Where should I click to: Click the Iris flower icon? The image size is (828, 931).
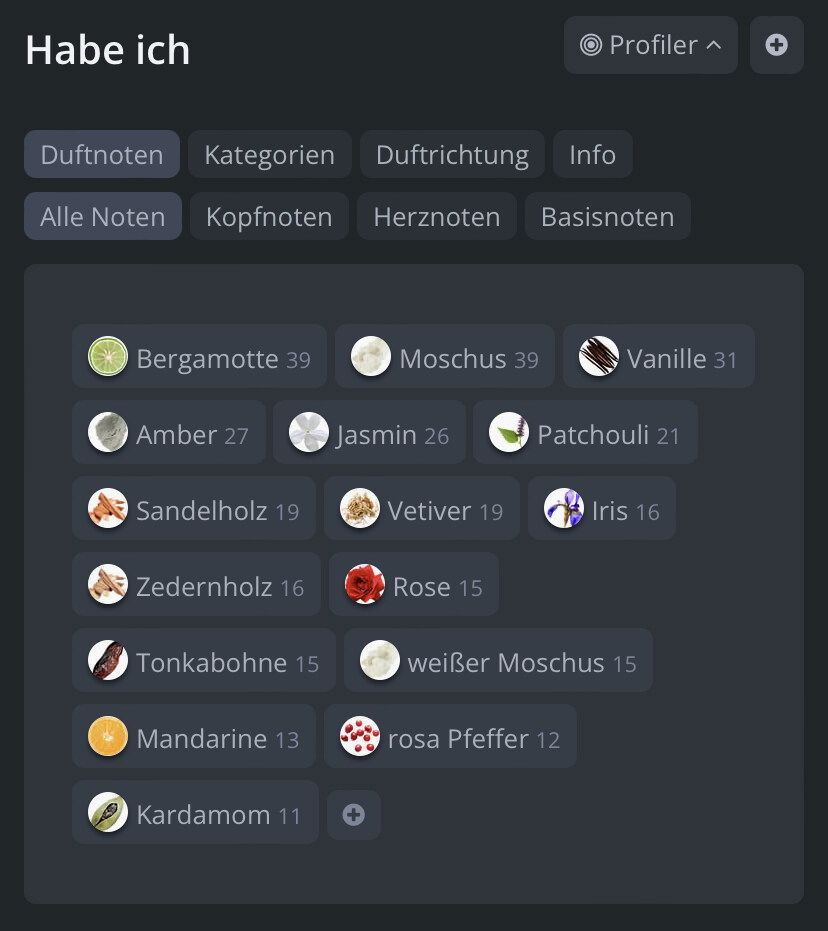click(564, 508)
